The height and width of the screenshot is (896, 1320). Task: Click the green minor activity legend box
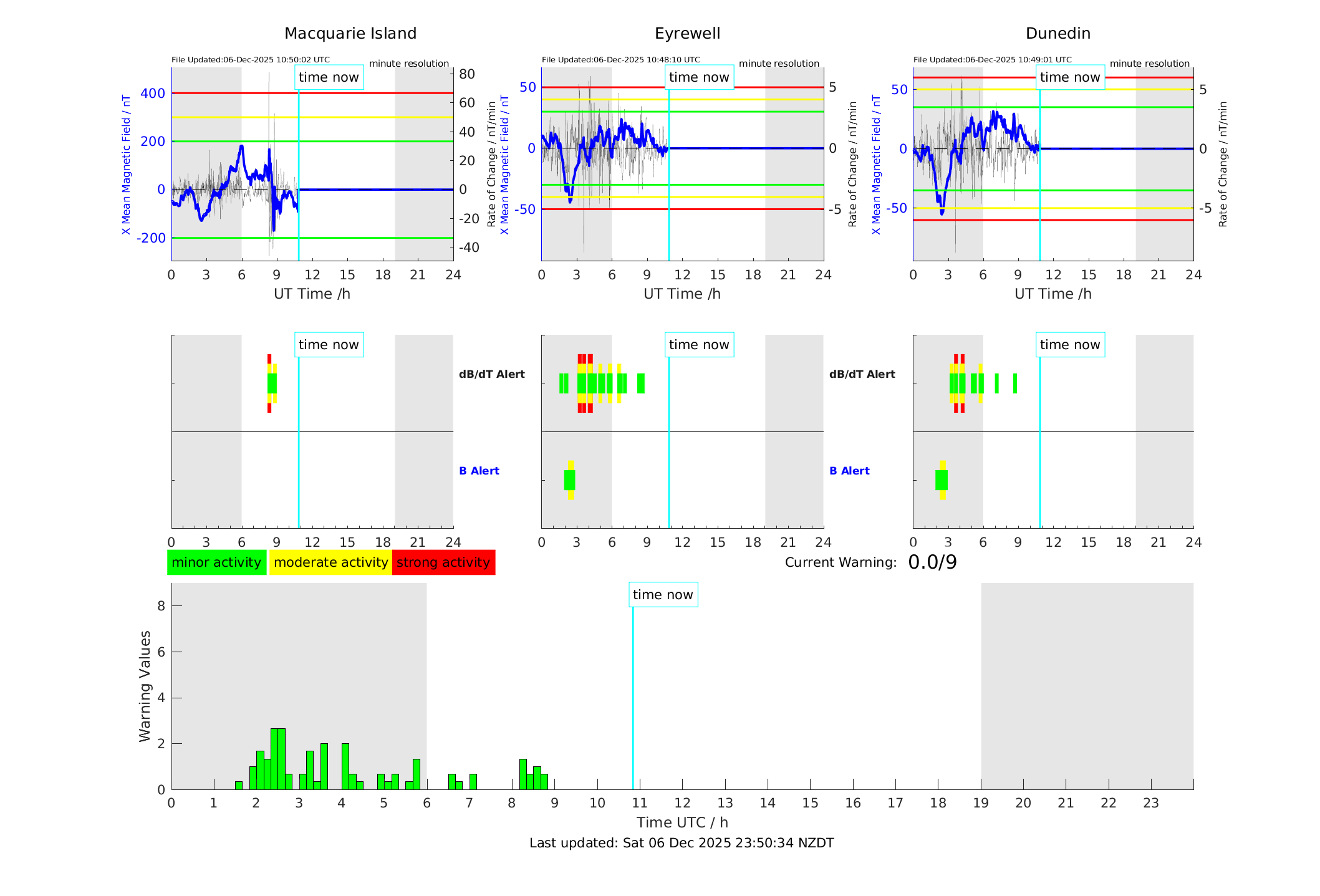[216, 562]
